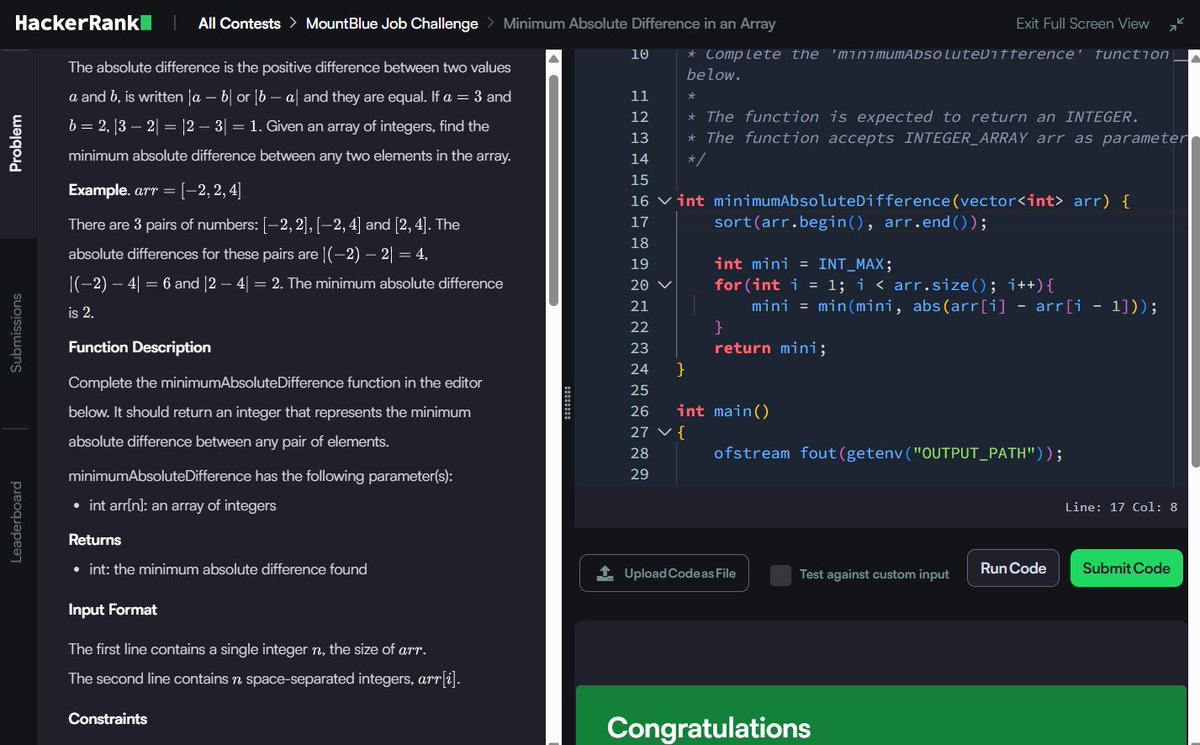Click the Returns heading
Screen dimensions: 1200x745
click(x=94, y=539)
